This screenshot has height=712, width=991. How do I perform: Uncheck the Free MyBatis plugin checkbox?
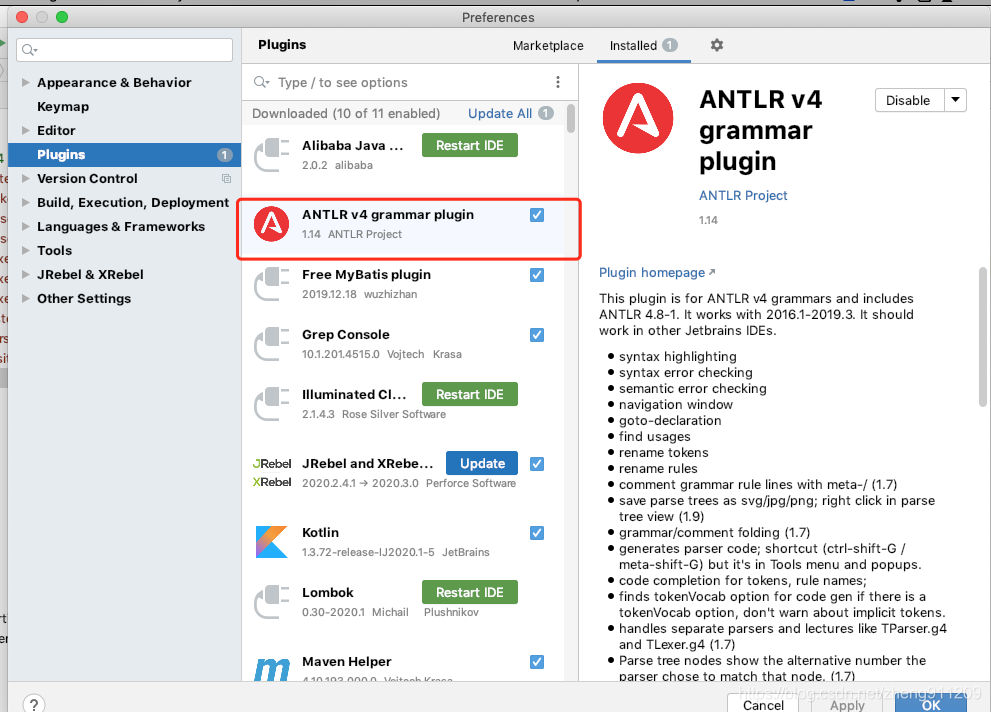point(537,274)
